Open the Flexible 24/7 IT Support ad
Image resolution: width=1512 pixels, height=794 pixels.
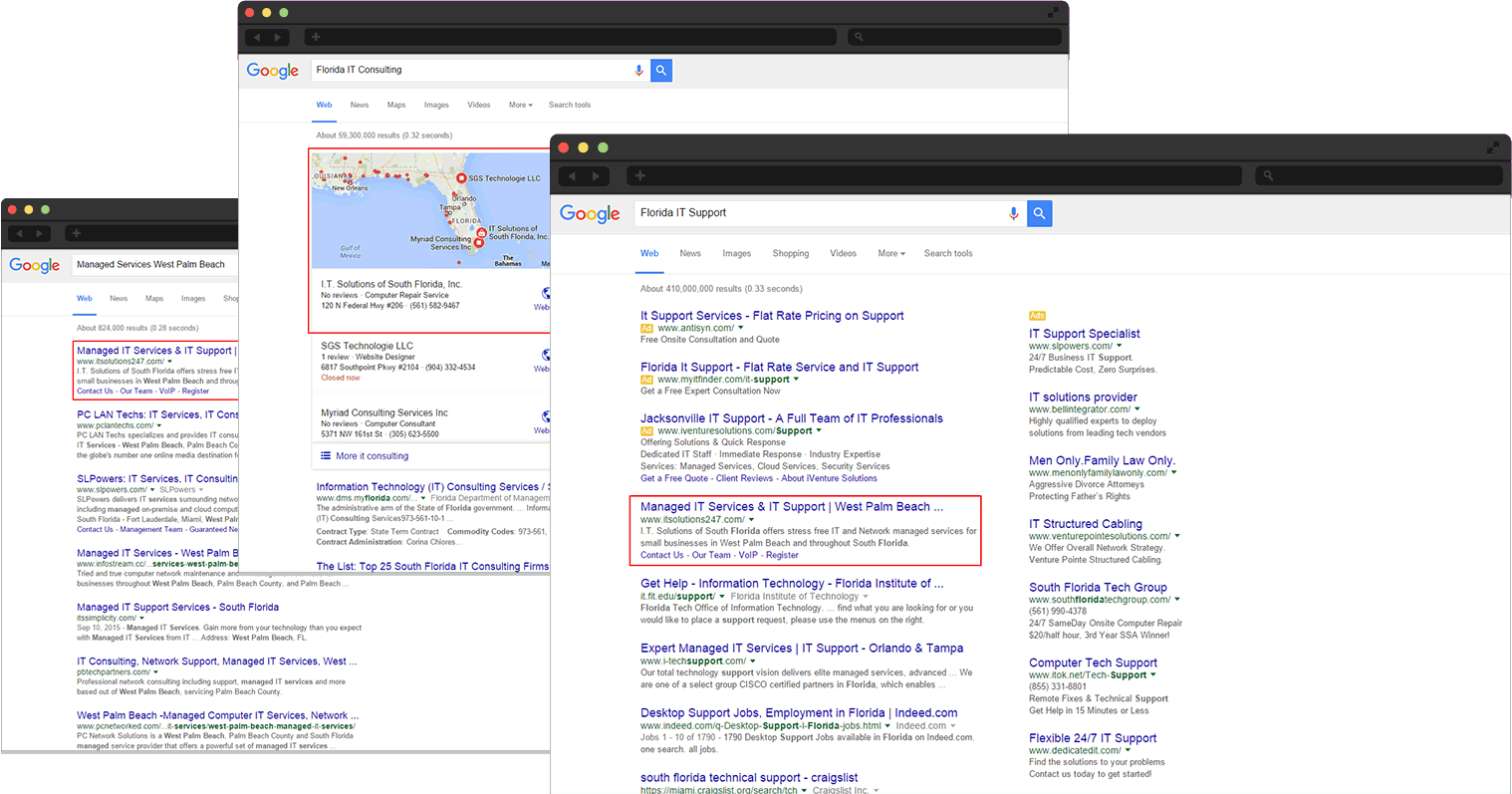tap(1093, 738)
